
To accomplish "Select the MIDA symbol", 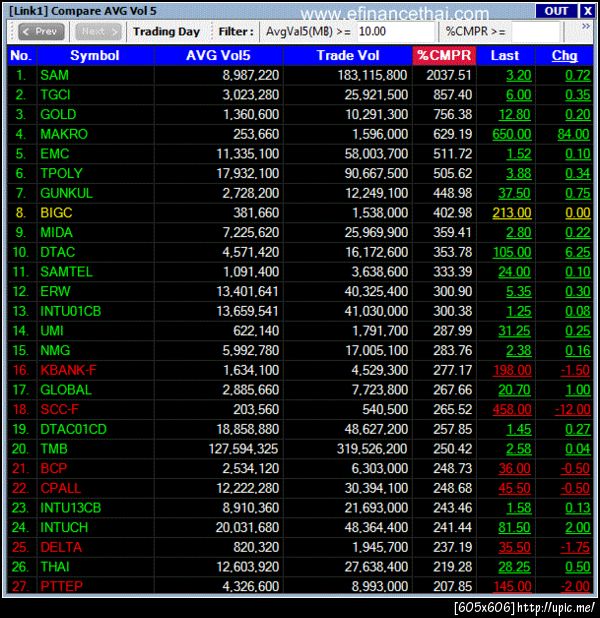I will coord(56,233).
